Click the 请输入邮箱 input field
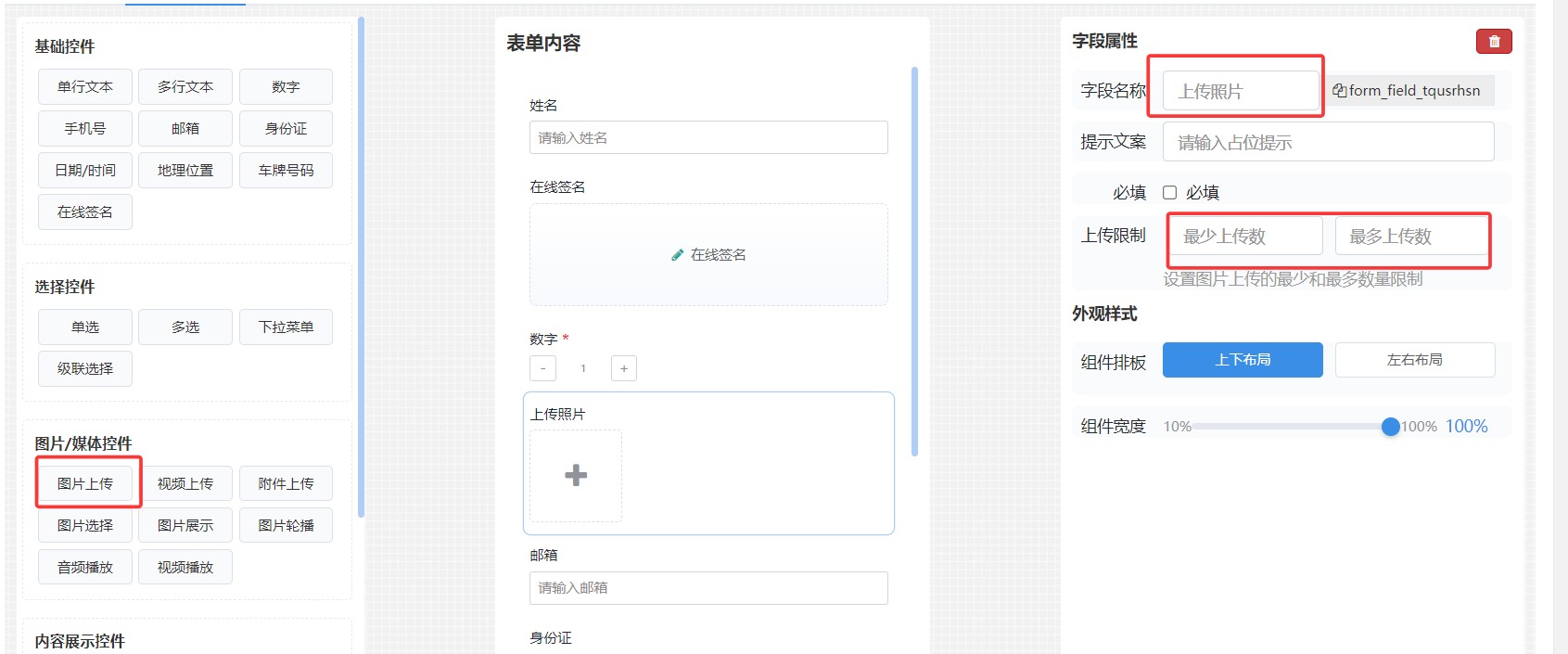The image size is (1568, 654). tap(708, 588)
